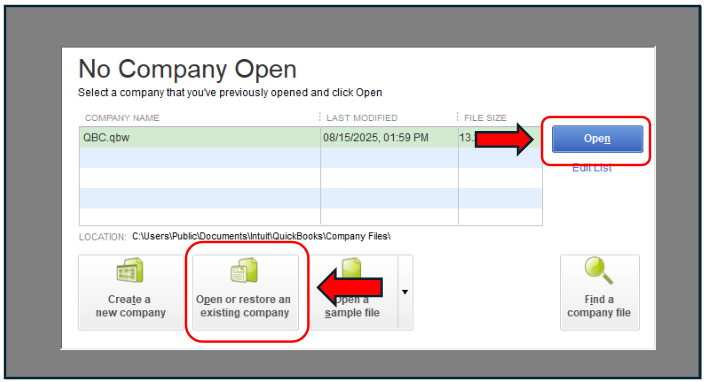Click the company files location path
Screen dimensions: 704x382
pyautogui.click(x=261, y=236)
